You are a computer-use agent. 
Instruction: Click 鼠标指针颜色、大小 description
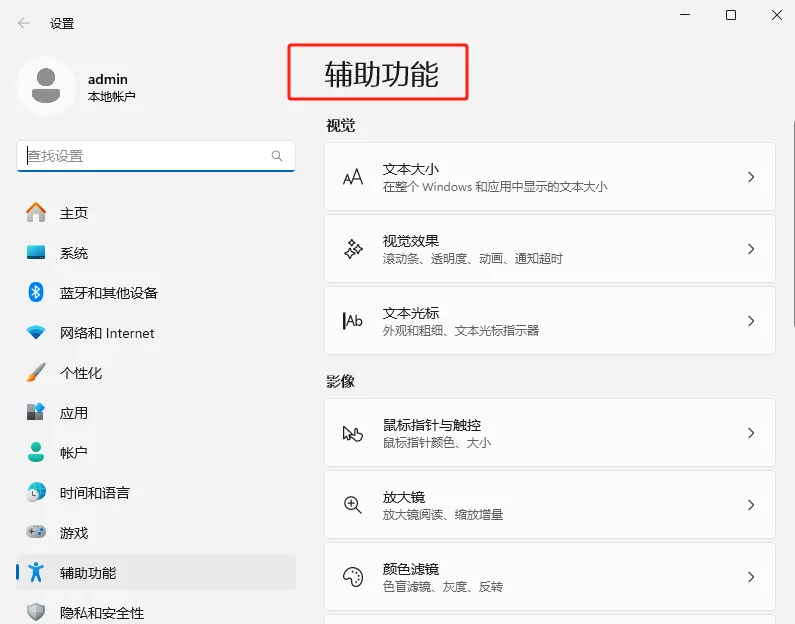click(437, 443)
